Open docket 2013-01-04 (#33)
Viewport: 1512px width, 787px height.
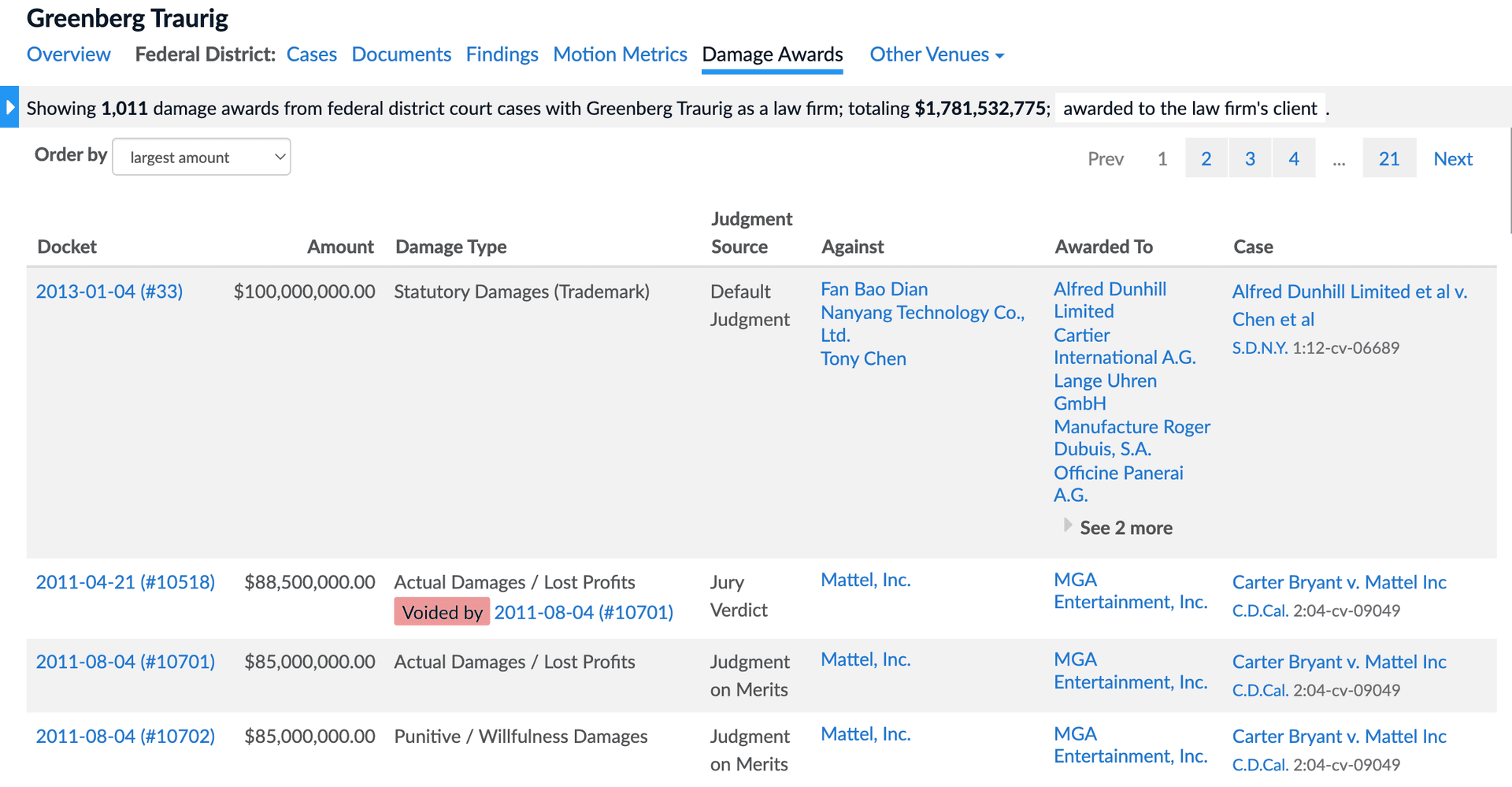tap(109, 291)
